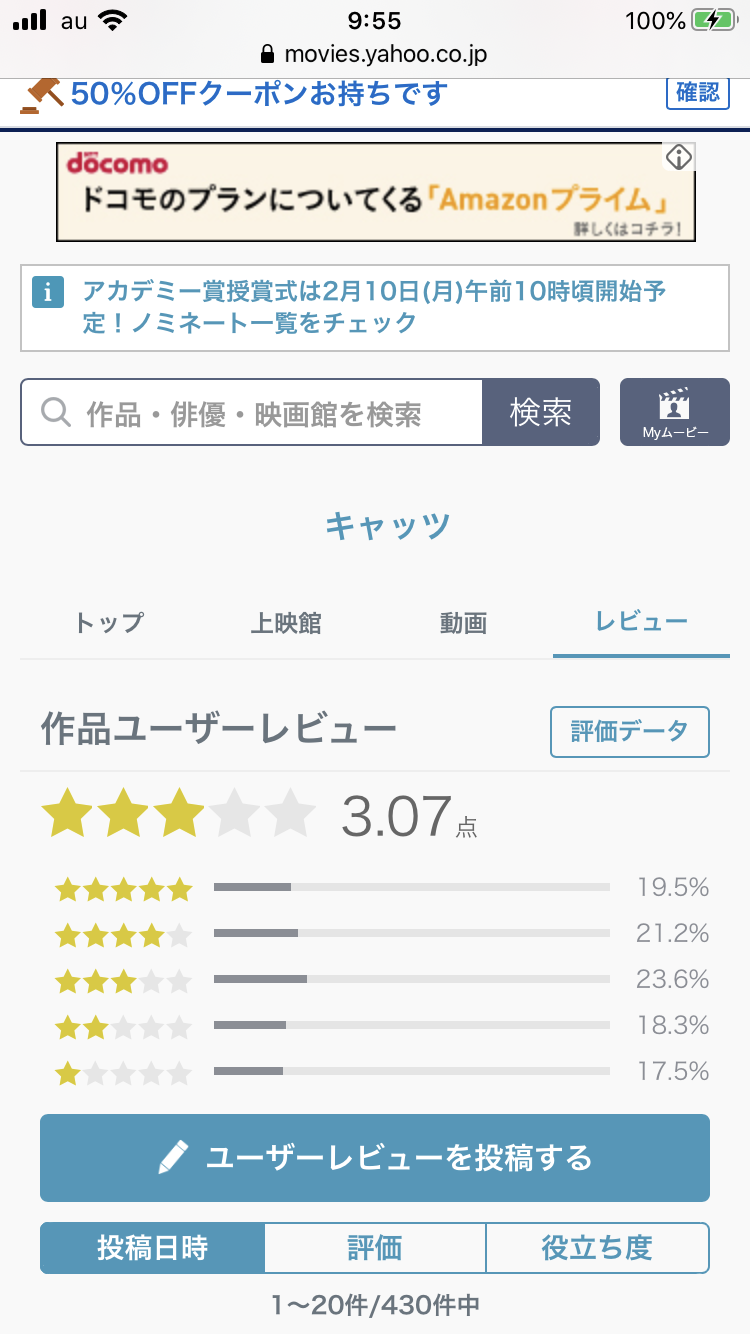
Task: Open the Academy Awards nominee list link
Action: [x=375, y=307]
